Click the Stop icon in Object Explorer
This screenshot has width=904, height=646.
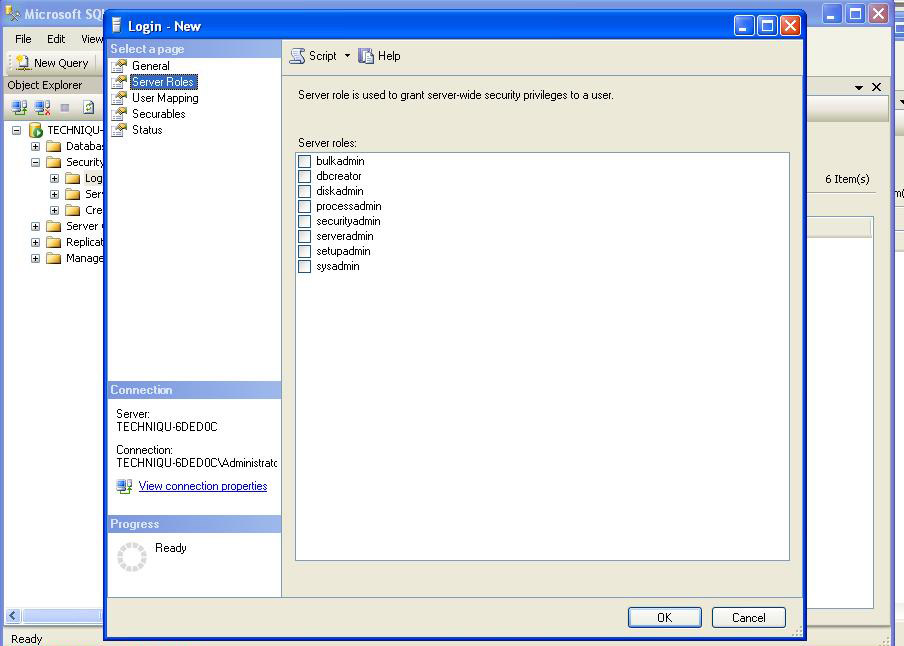click(x=65, y=108)
